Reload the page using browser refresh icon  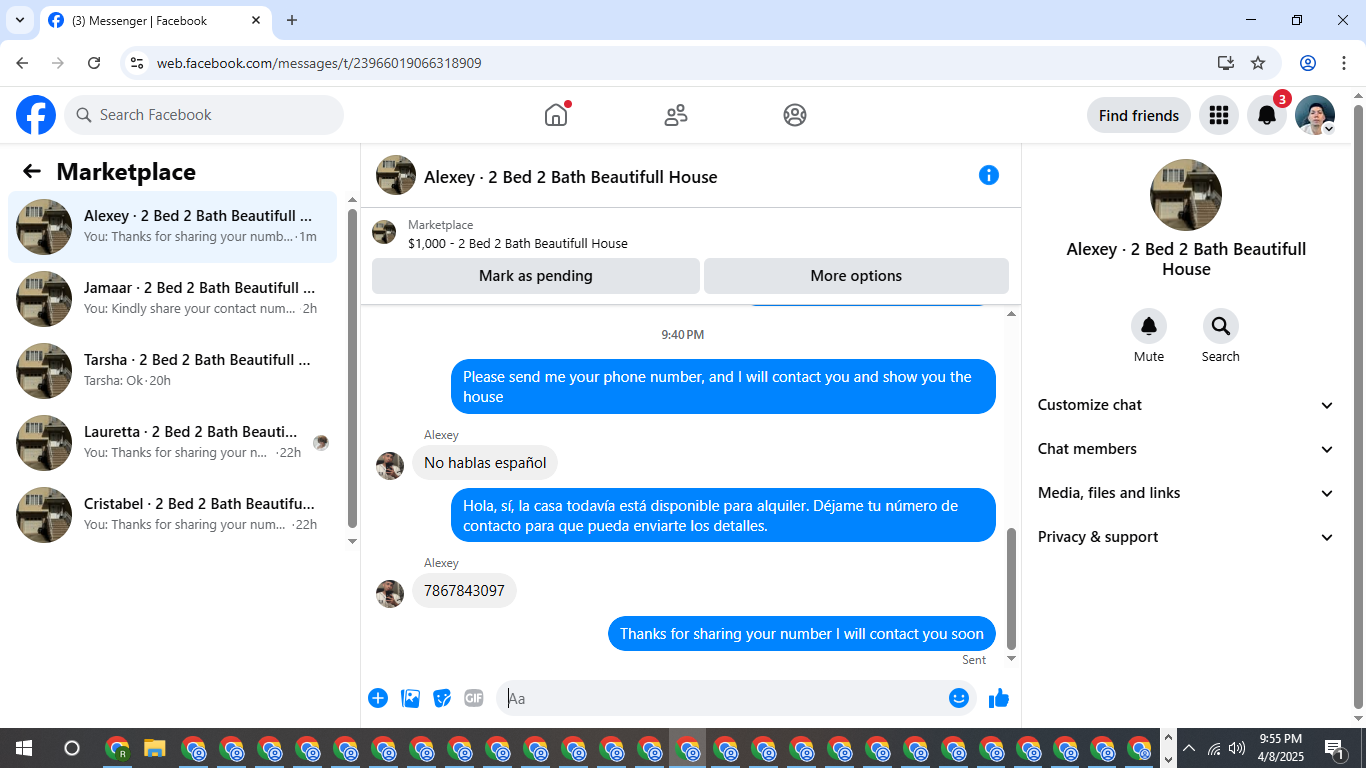[x=94, y=63]
